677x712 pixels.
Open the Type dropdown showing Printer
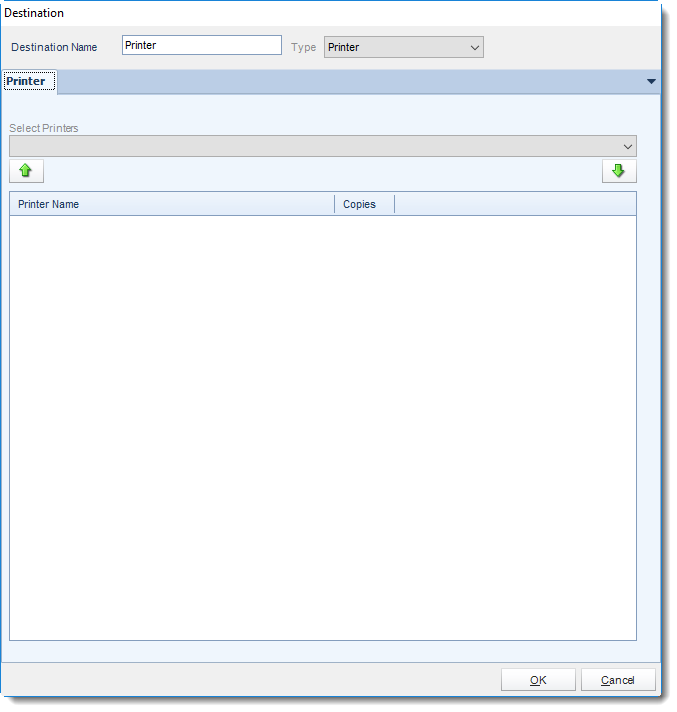(x=404, y=47)
